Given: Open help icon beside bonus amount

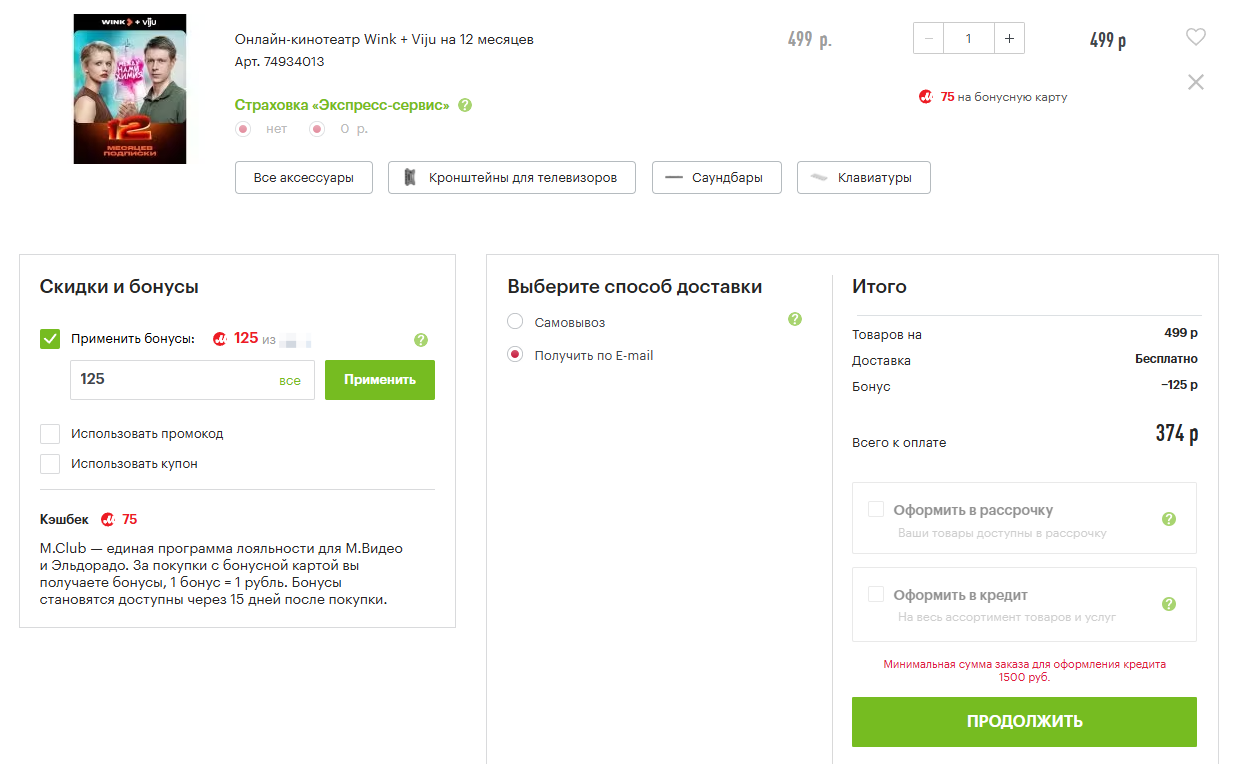Looking at the screenshot, I should click(421, 340).
